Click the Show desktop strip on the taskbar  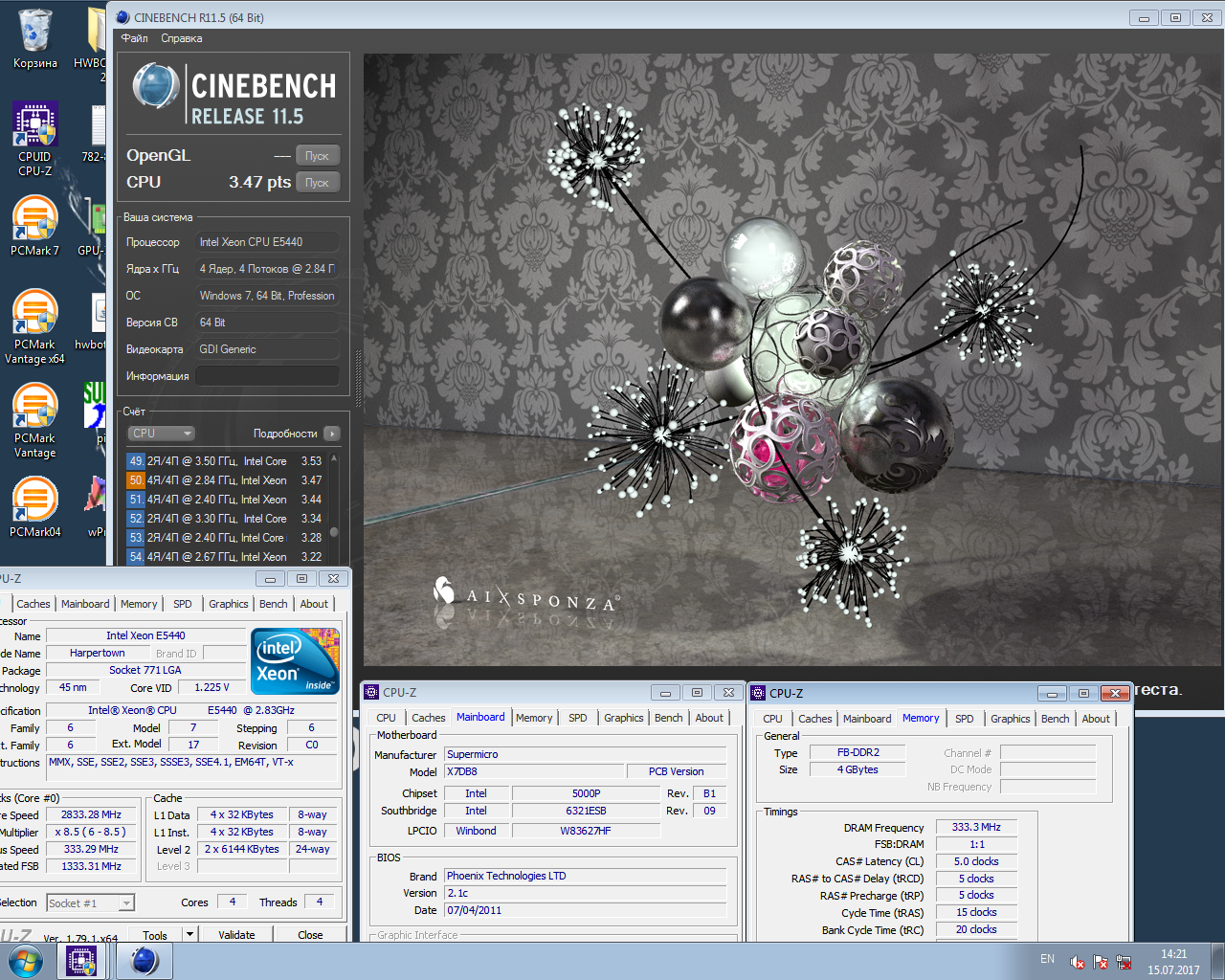coord(1217,961)
